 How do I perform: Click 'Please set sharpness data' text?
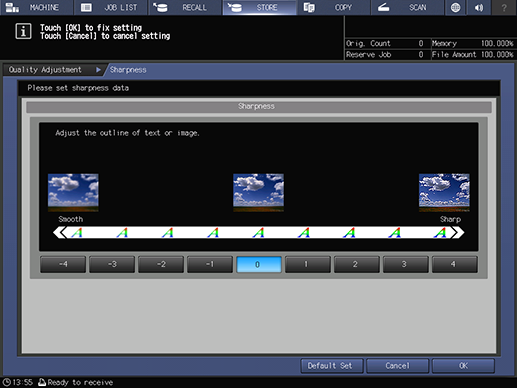pyautogui.click(x=78, y=88)
